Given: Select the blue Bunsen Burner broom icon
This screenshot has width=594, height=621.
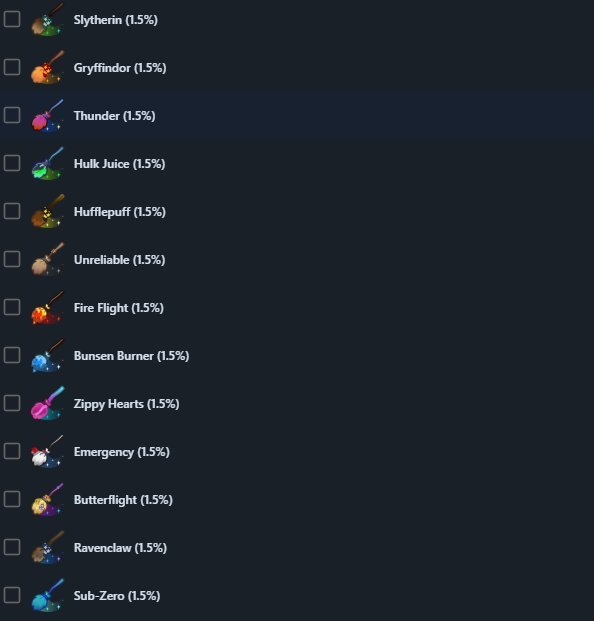Looking at the screenshot, I should click(47, 355).
